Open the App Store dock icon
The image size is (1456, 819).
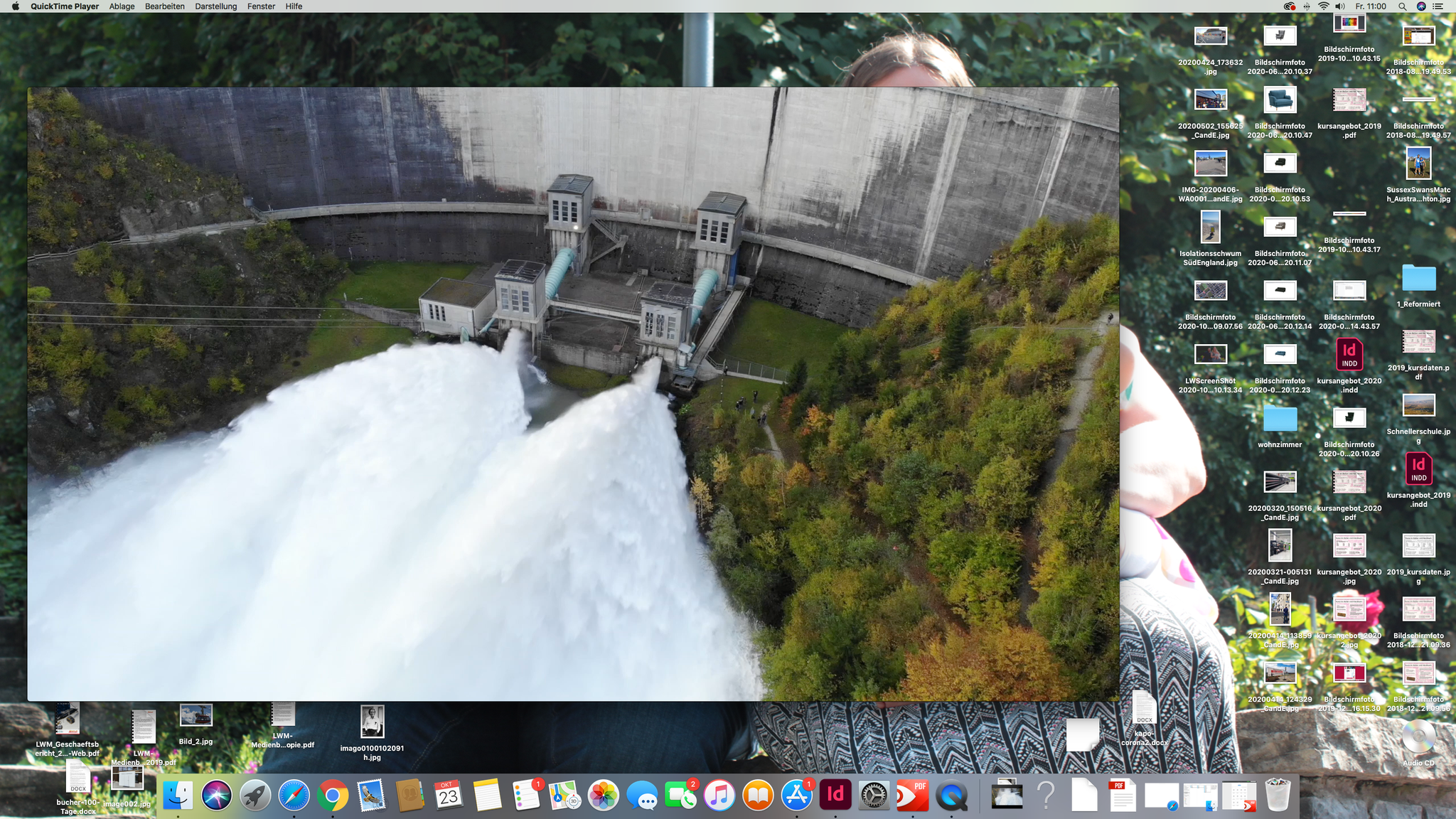[797, 796]
